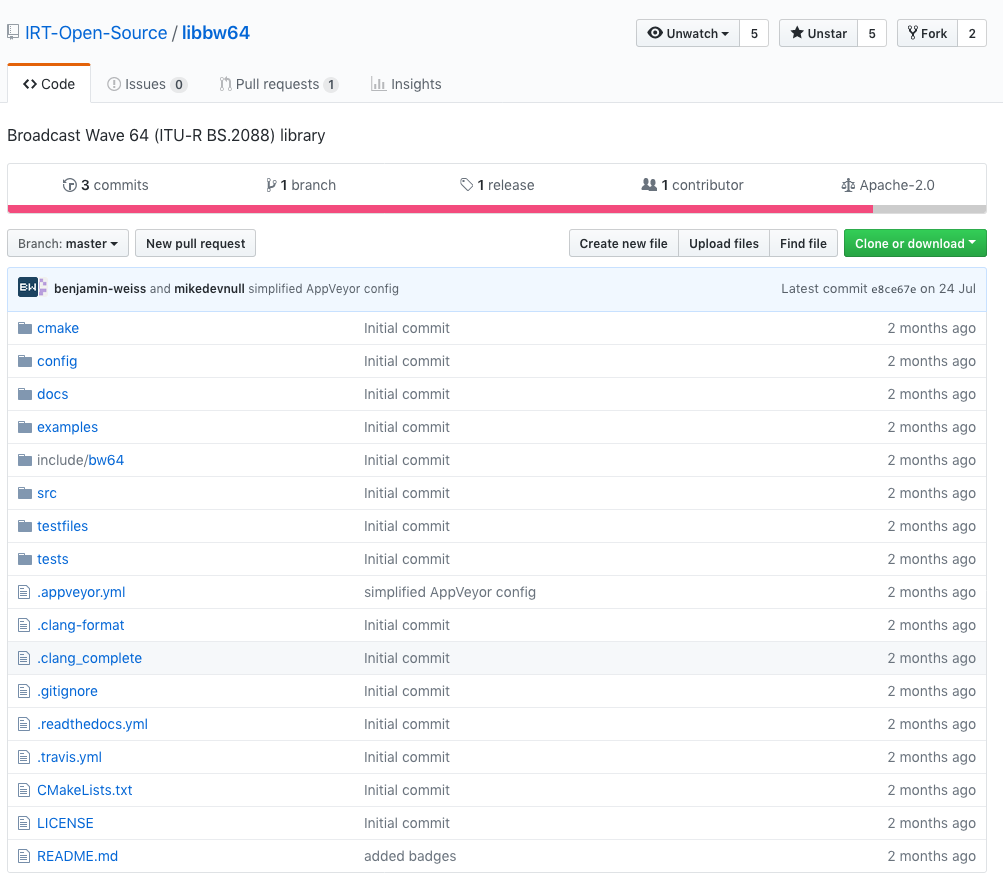
Task: Click the benjamin-weiss BW avatar
Action: point(28,287)
